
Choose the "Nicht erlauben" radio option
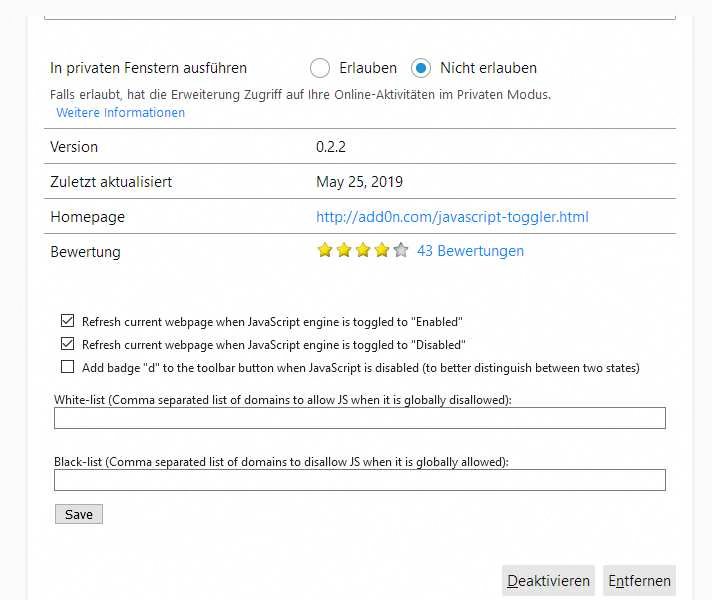click(421, 68)
